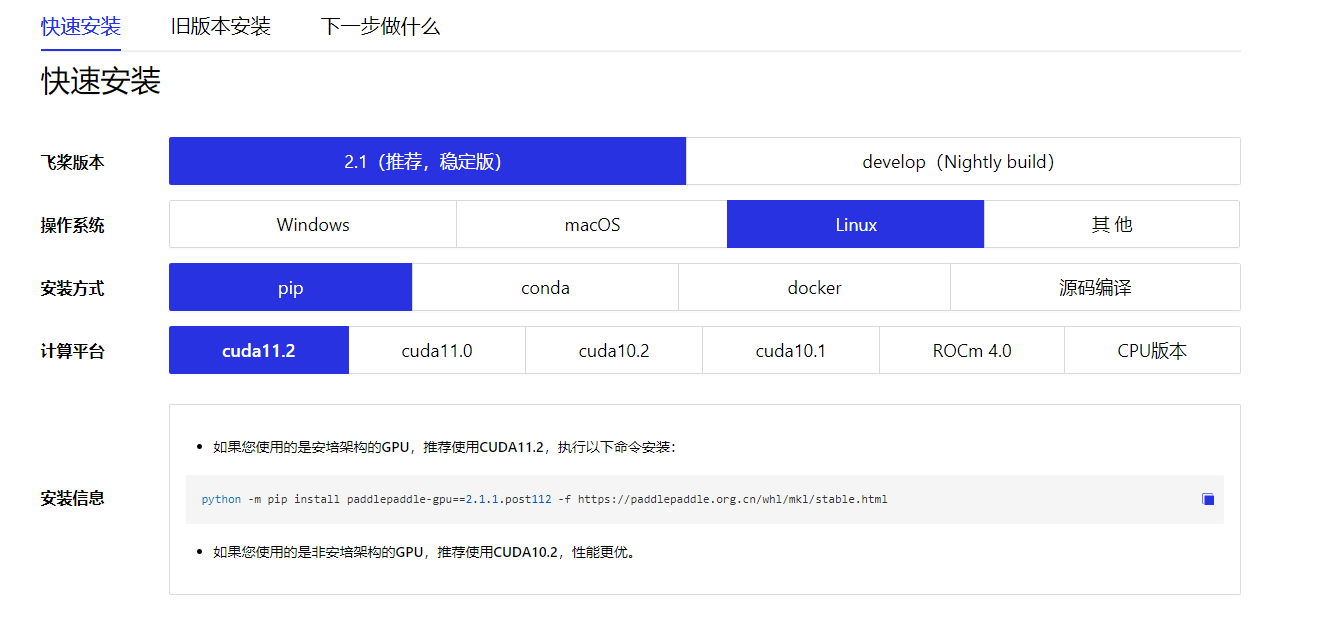Choose cuda10.1 as compute platform

790,350
